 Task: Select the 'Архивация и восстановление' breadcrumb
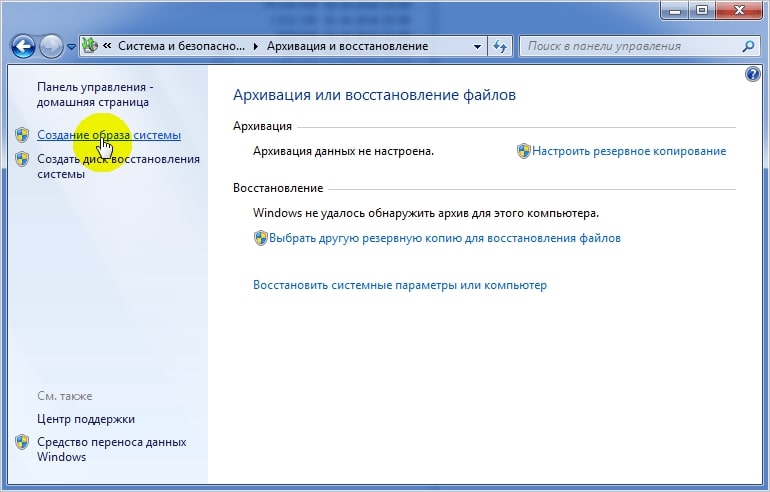(348, 46)
